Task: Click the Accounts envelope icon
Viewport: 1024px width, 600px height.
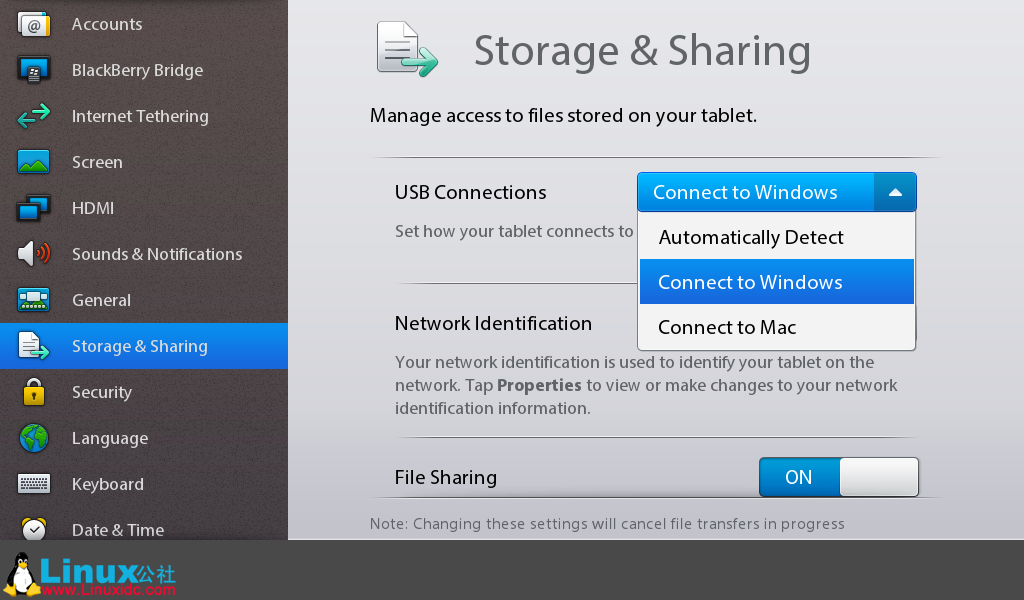Action: tap(33, 24)
